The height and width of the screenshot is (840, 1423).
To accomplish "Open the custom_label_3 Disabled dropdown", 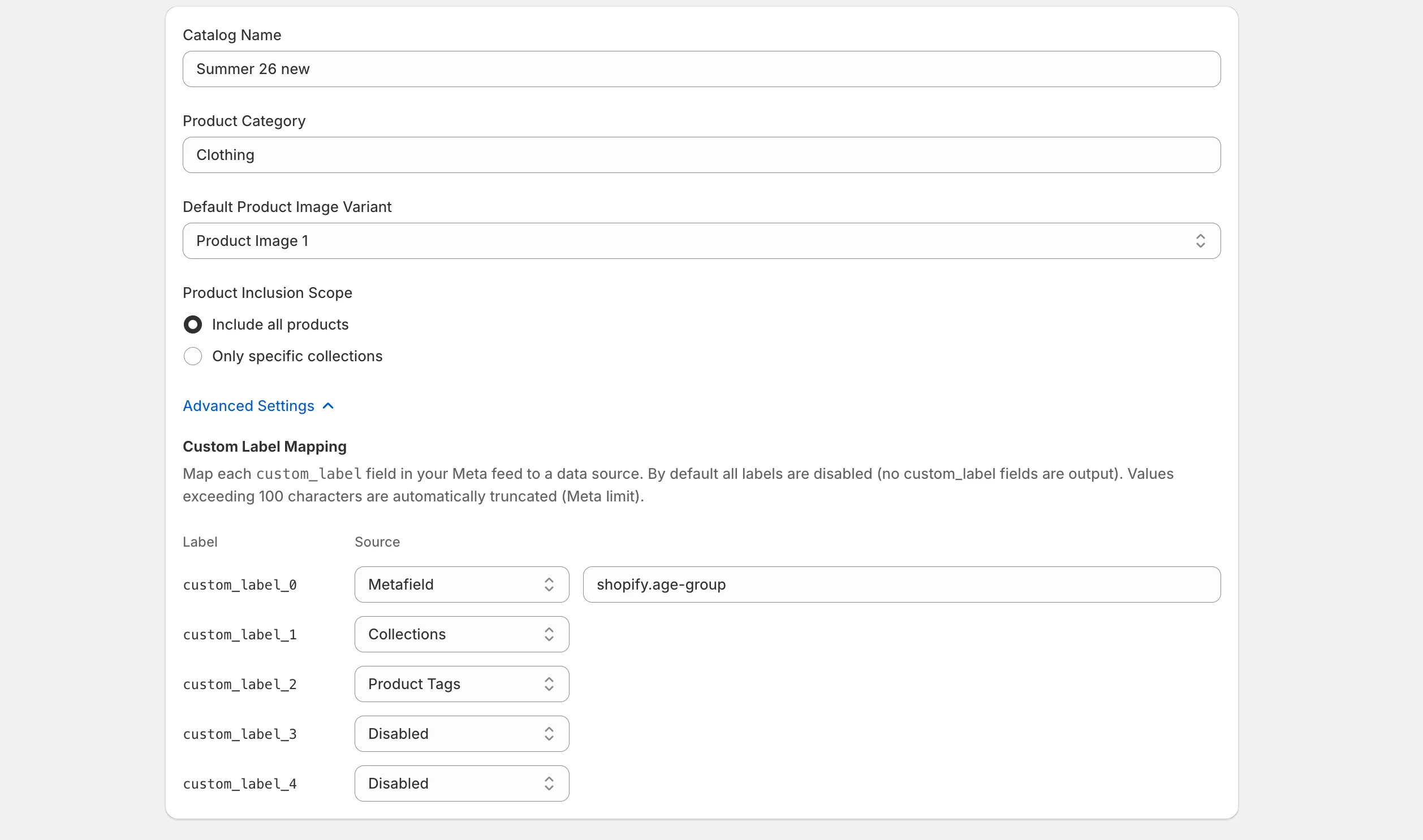I will [x=462, y=734].
